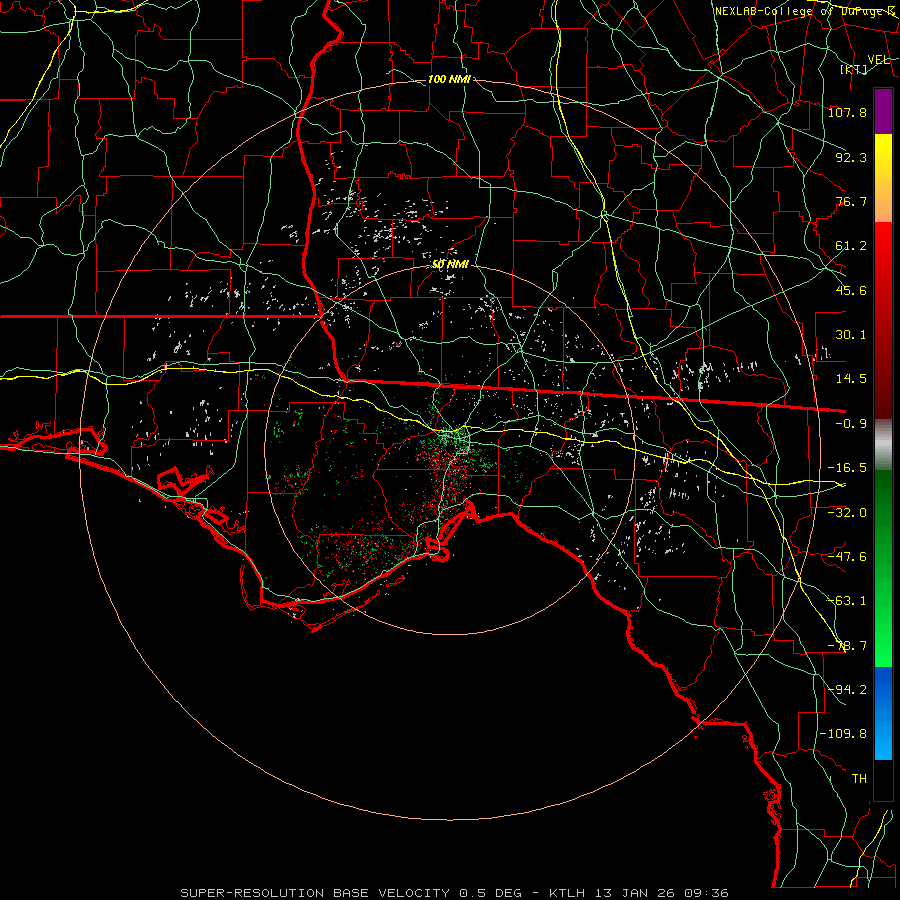Click the 14.5 scale value

tap(851, 379)
